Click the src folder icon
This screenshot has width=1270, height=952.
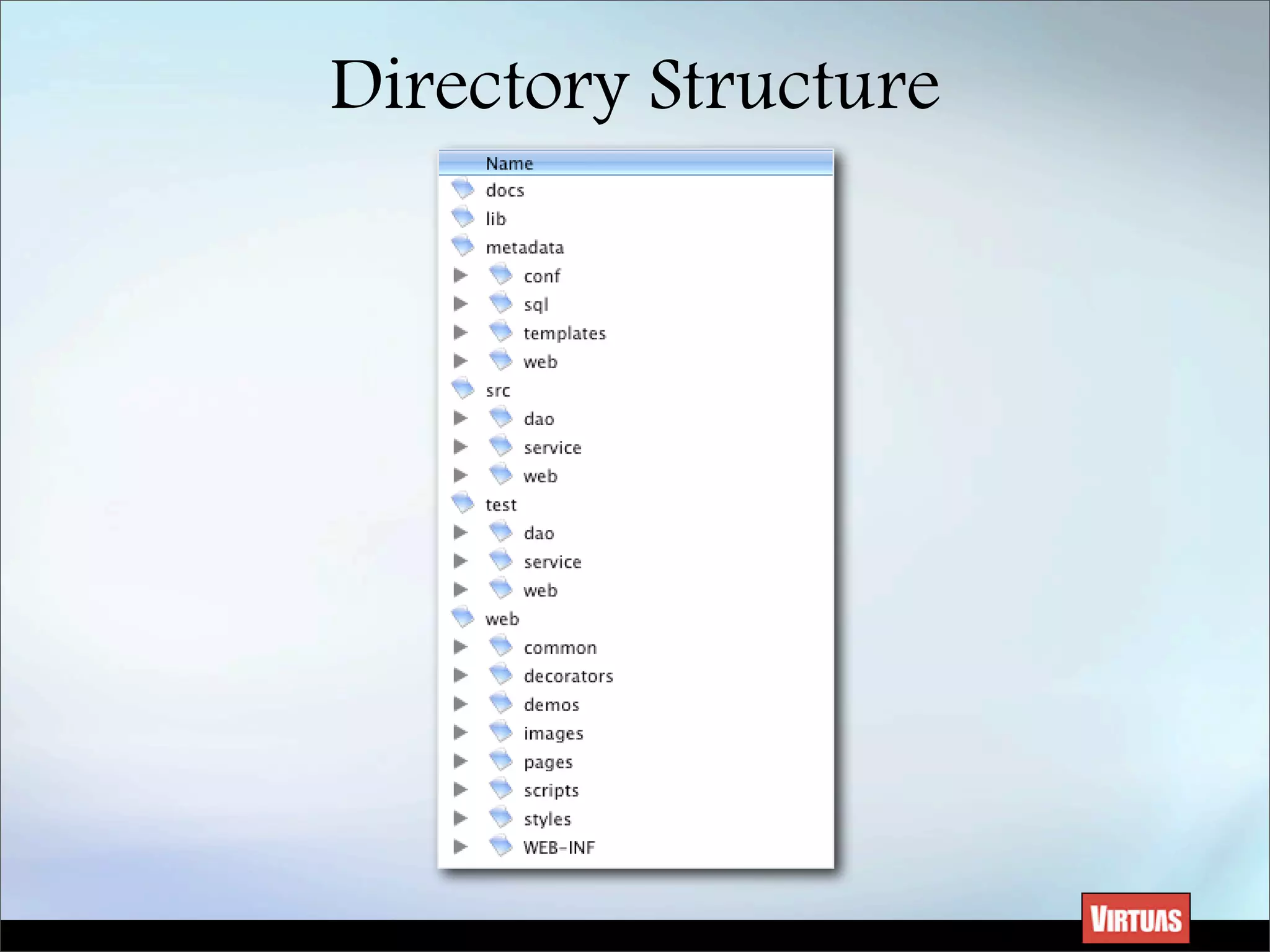463,389
